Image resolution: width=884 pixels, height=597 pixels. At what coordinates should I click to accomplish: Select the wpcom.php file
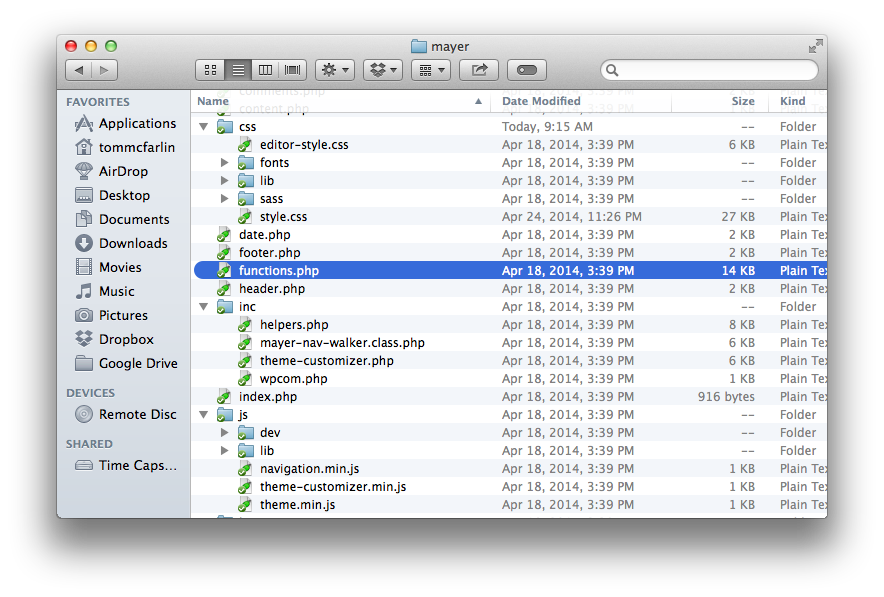pyautogui.click(x=509, y=379)
